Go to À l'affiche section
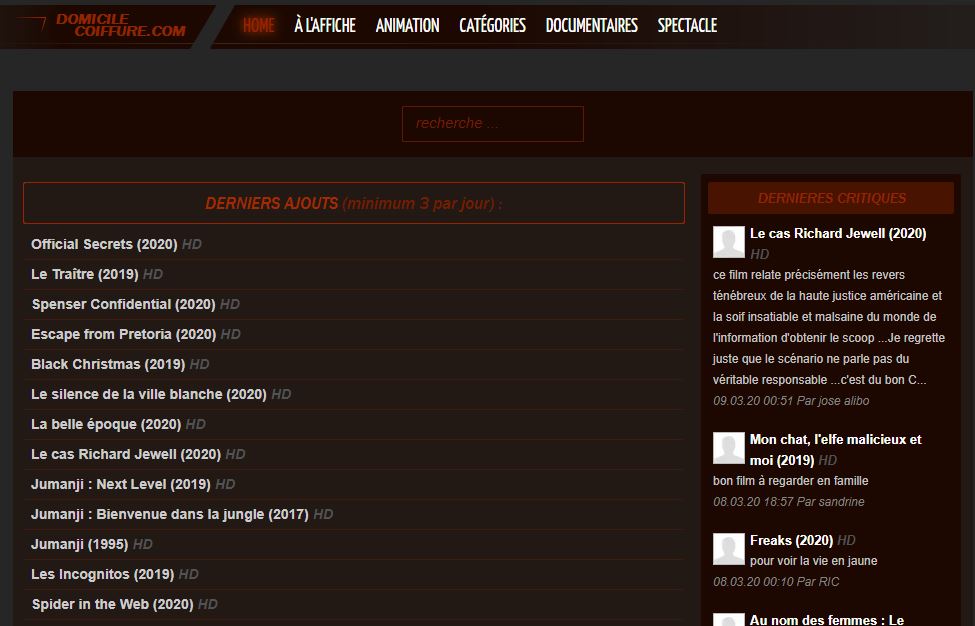This screenshot has width=975, height=626. [x=325, y=25]
